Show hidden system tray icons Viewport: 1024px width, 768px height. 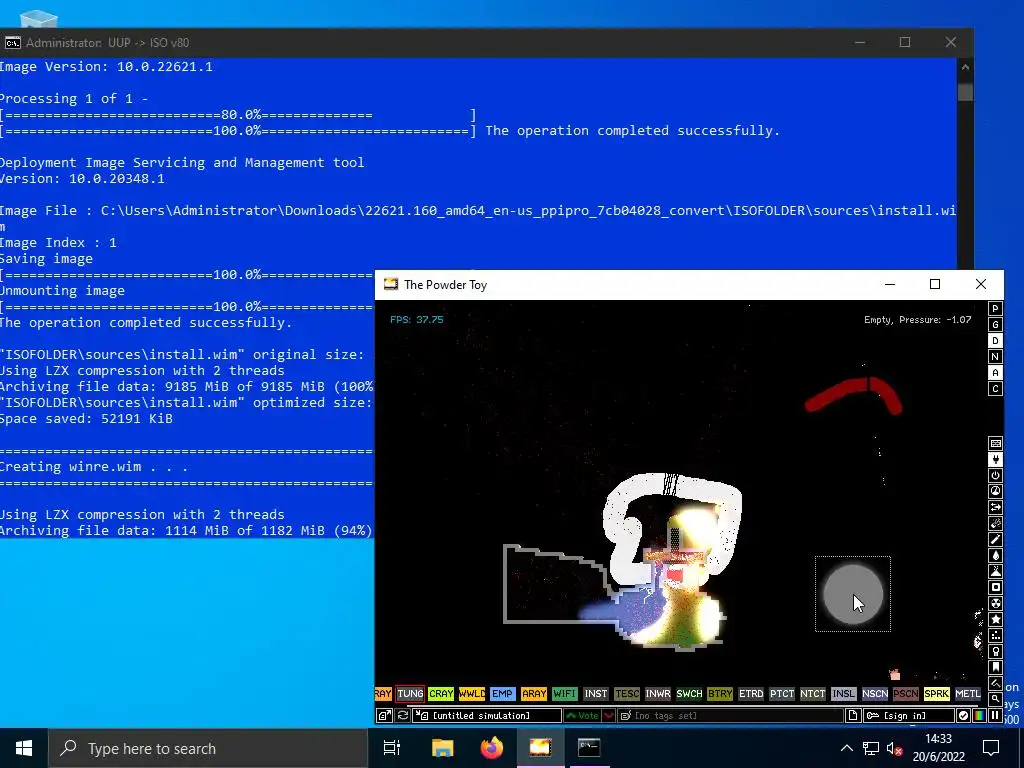click(x=846, y=748)
